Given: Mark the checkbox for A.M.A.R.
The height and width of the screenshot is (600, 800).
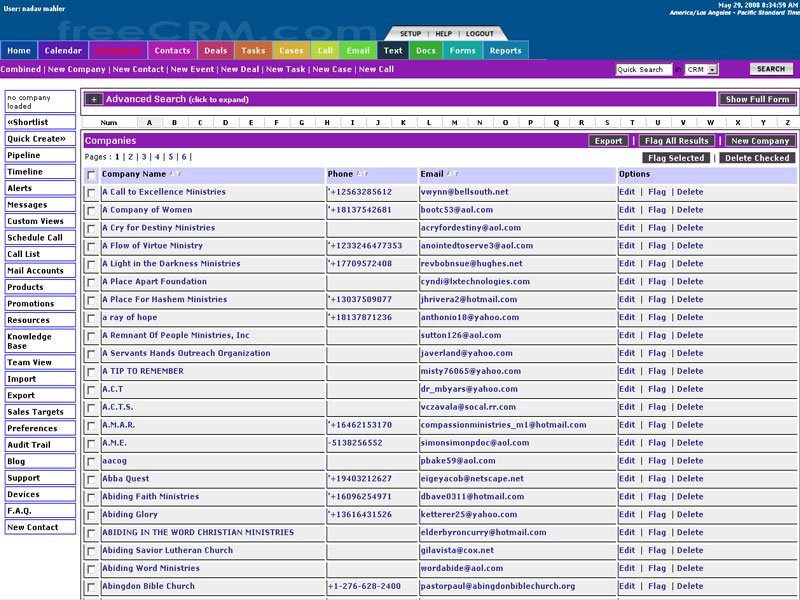Looking at the screenshot, I should pyautogui.click(x=91, y=426).
